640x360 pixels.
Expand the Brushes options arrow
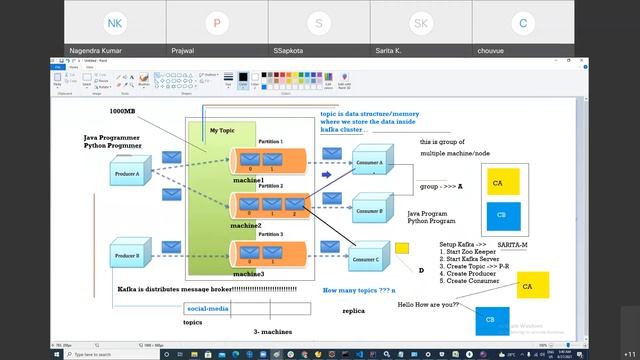[144, 86]
